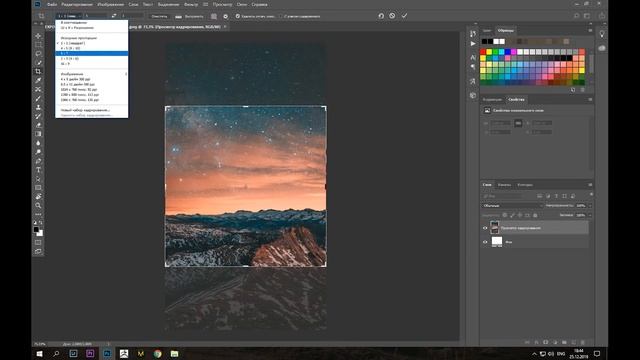Select the Eraser tool
The image size is (640, 360).
[38, 125]
